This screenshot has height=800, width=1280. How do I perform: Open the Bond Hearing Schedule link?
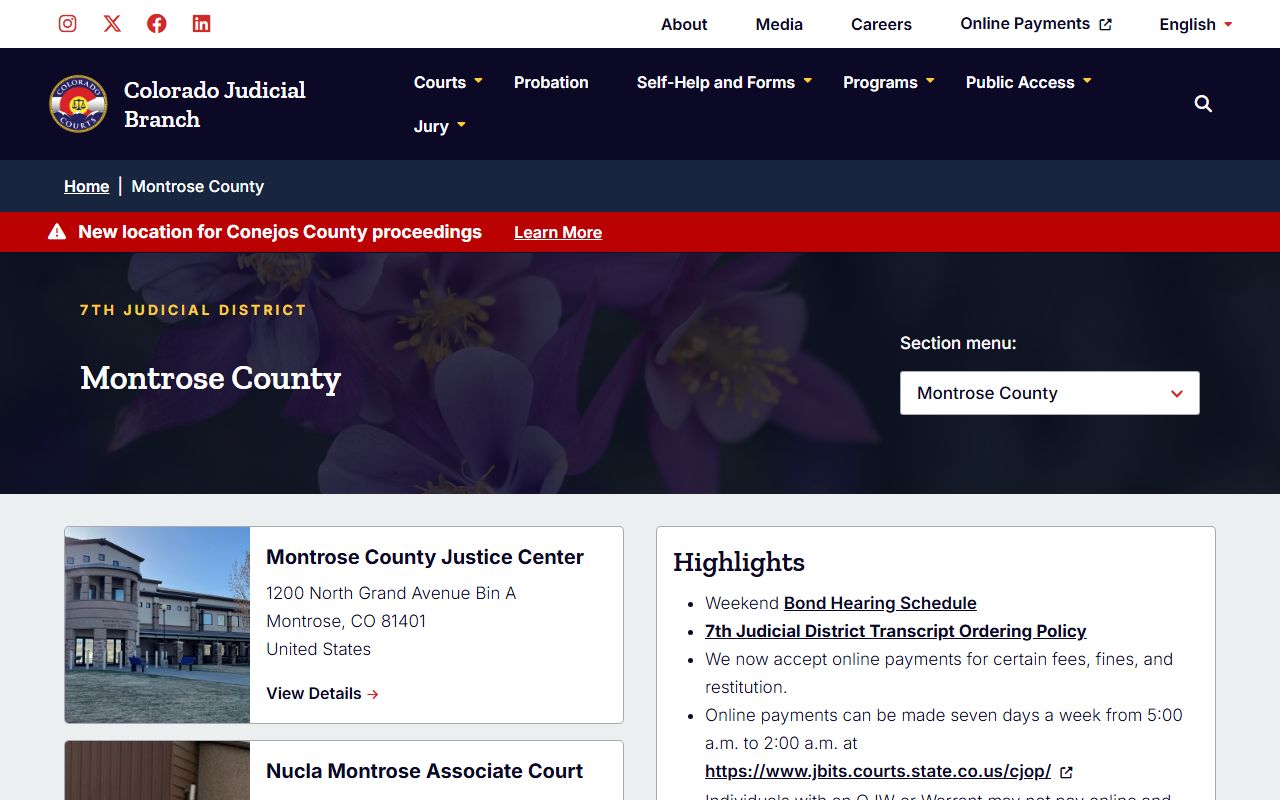880,603
